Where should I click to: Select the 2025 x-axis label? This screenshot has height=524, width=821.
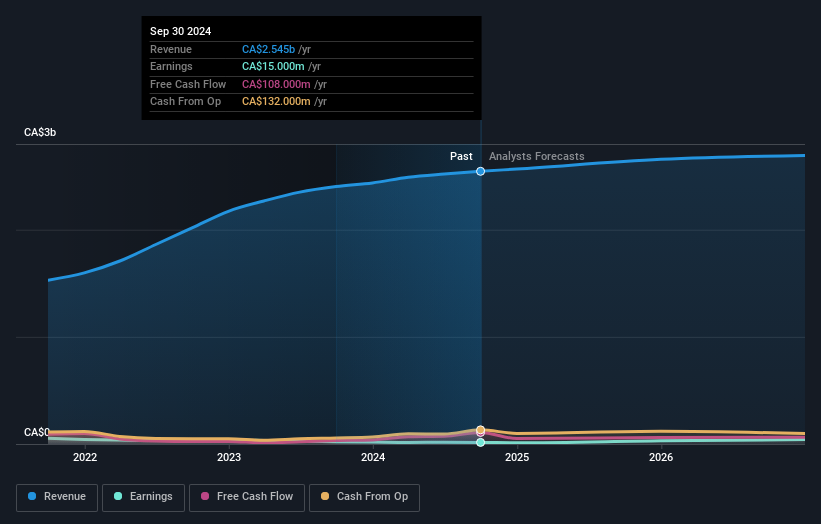click(517, 457)
